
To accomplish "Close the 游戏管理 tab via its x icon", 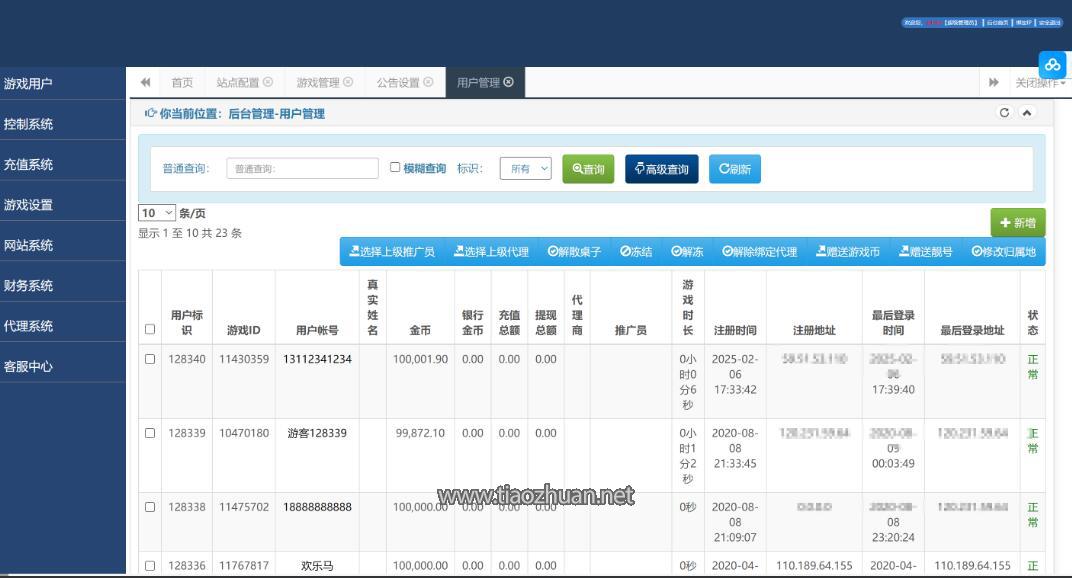I will [348, 82].
